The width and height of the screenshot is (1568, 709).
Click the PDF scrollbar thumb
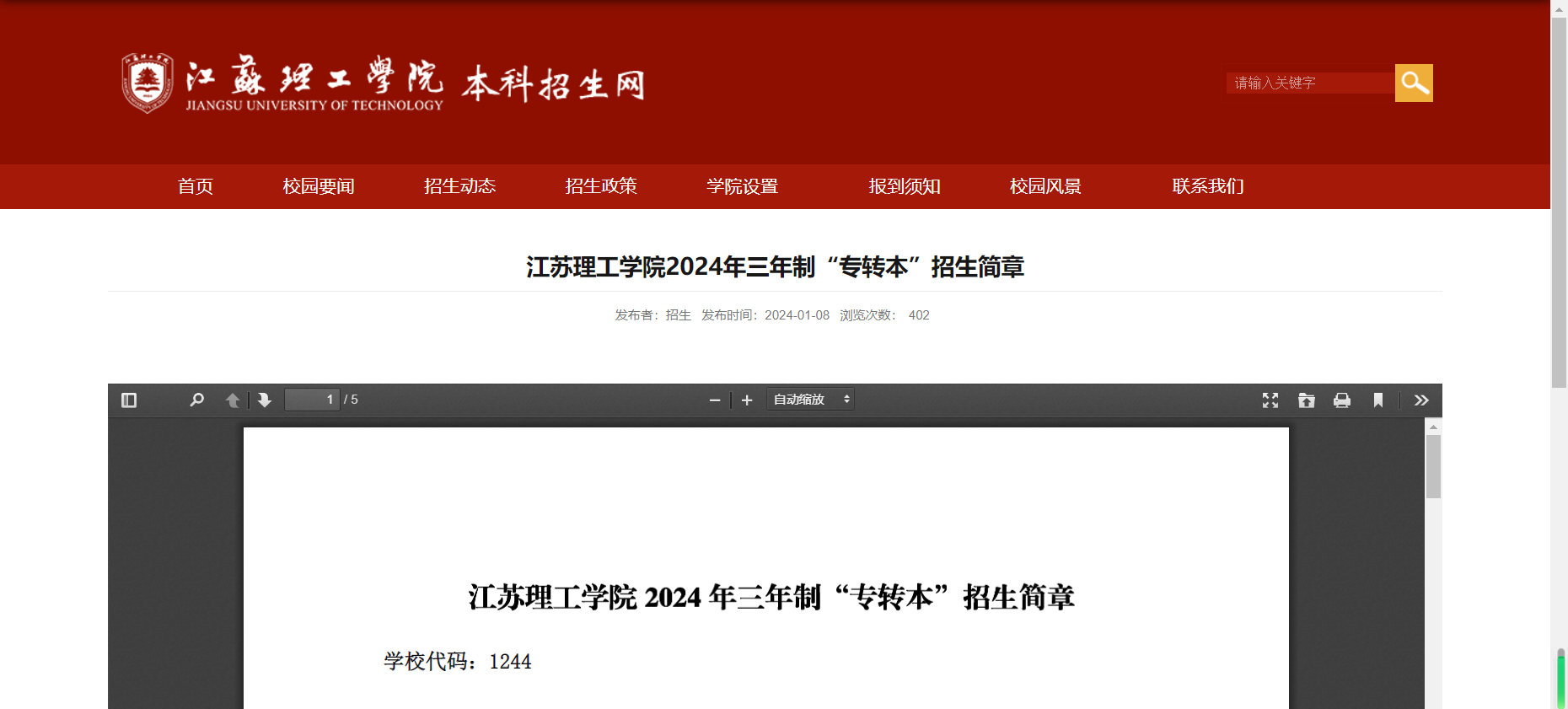click(1433, 466)
